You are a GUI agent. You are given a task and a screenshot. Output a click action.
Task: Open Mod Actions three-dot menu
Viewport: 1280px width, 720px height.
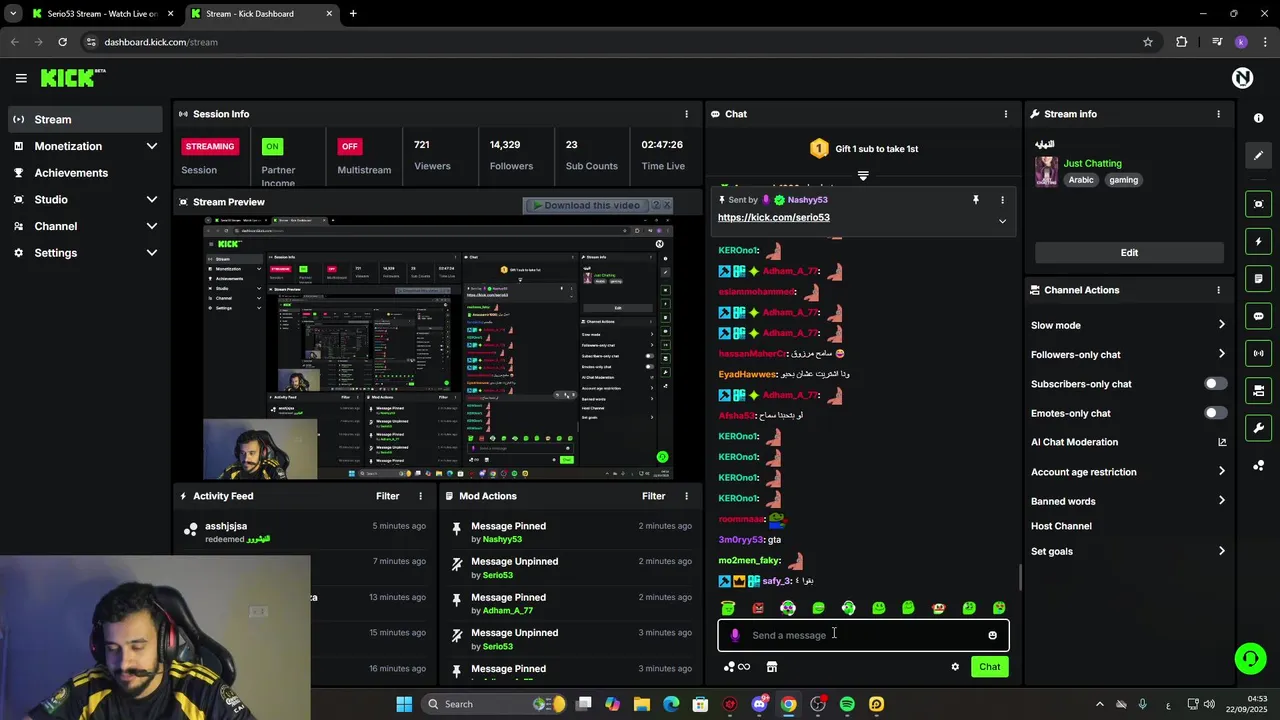pyautogui.click(x=686, y=496)
